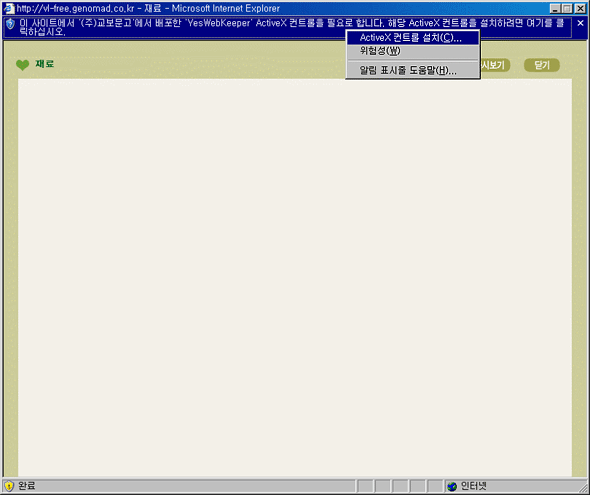Click the '완료' status text
Image resolution: width=590 pixels, height=495 pixels.
(27, 486)
